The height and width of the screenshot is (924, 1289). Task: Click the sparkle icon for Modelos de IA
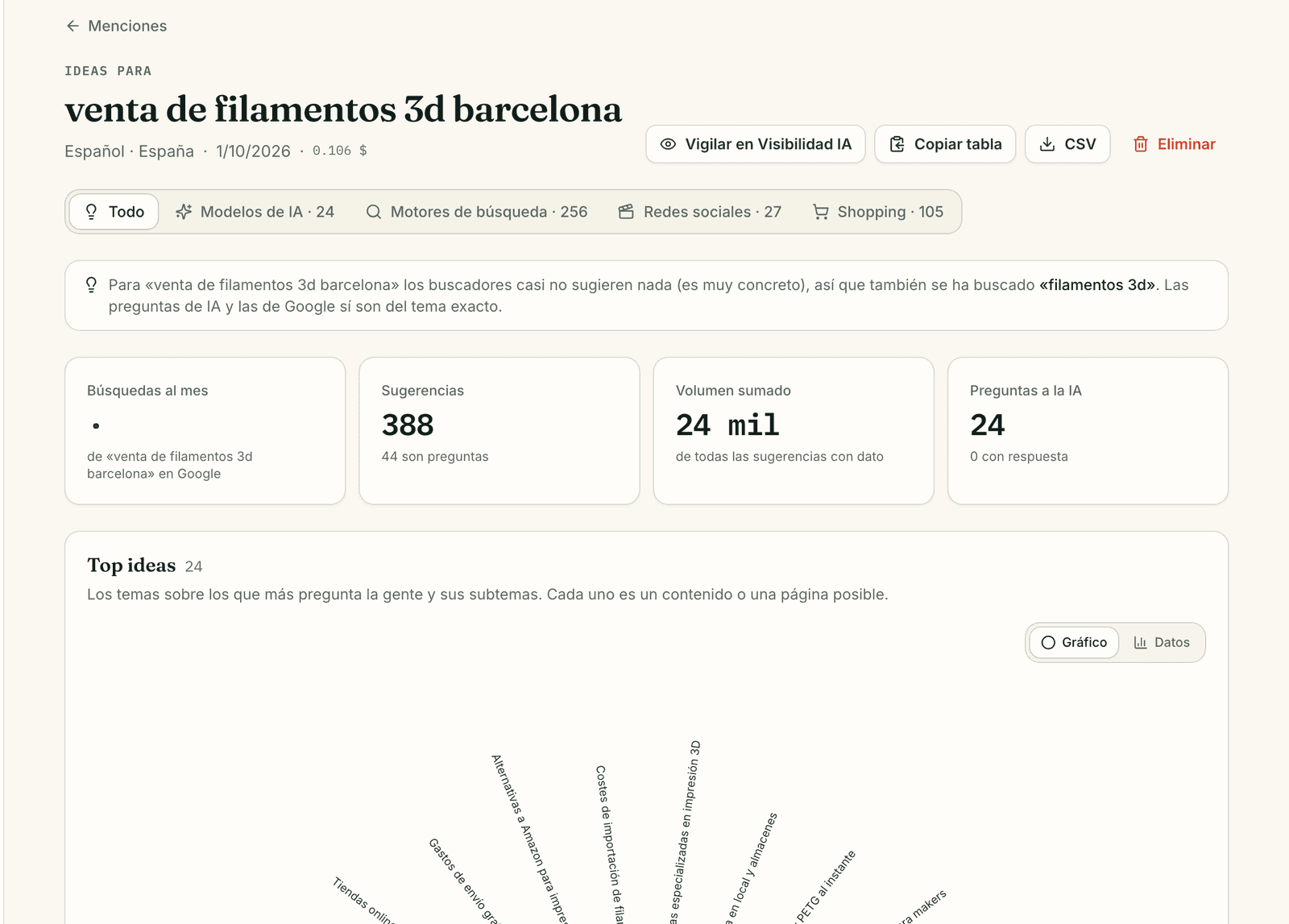[x=184, y=212]
